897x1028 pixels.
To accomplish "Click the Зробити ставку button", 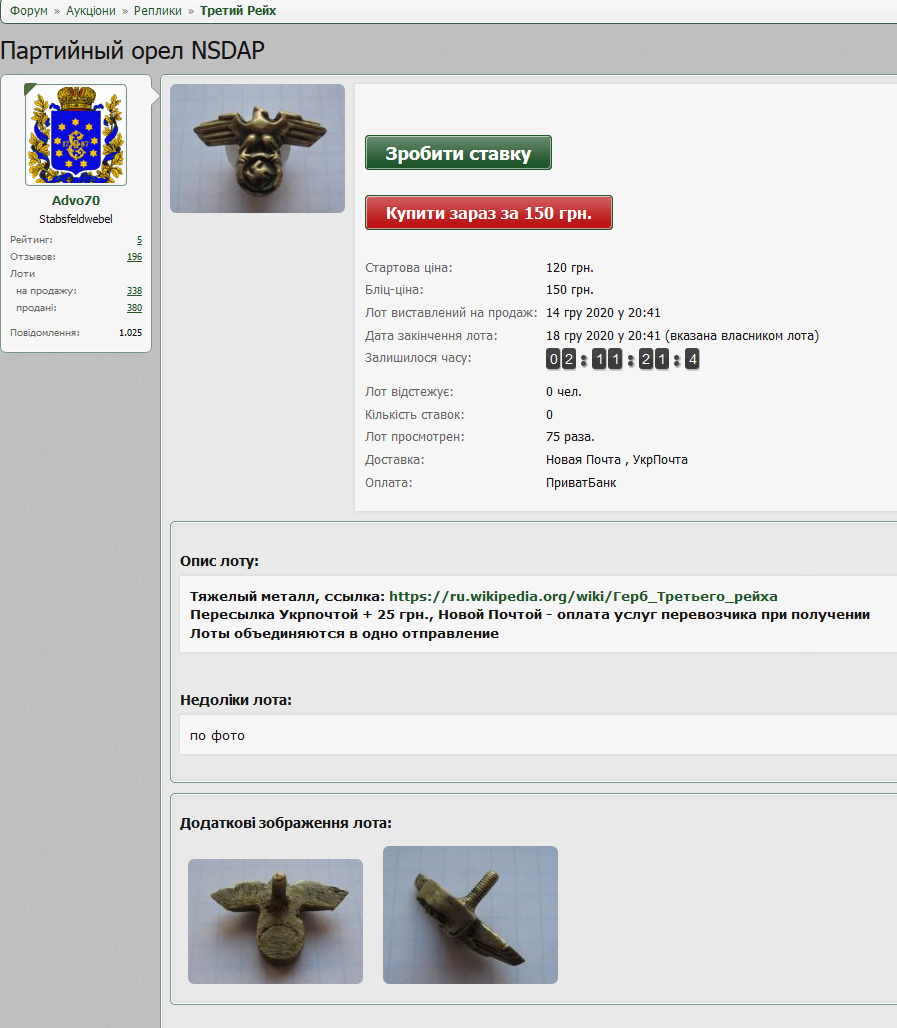I will [458, 153].
